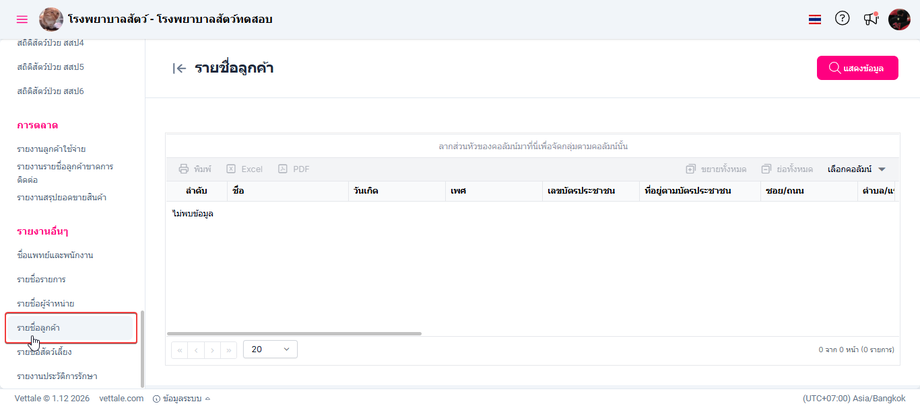Open สถิติสัตว์ป่วย สสป5 report
This screenshot has width=920, height=408.
pos(50,67)
